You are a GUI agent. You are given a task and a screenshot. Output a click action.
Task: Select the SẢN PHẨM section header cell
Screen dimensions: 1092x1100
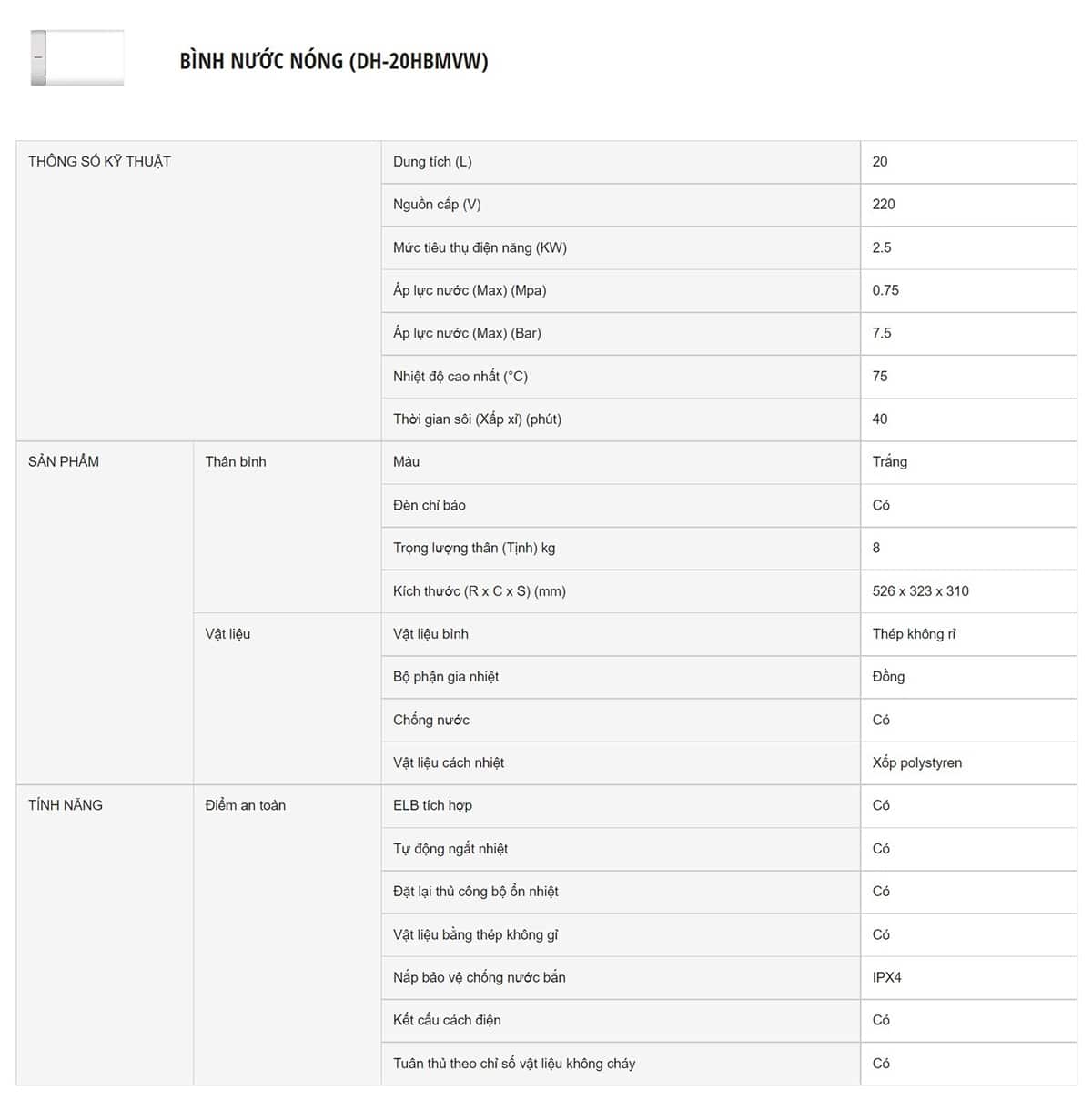tap(64, 461)
